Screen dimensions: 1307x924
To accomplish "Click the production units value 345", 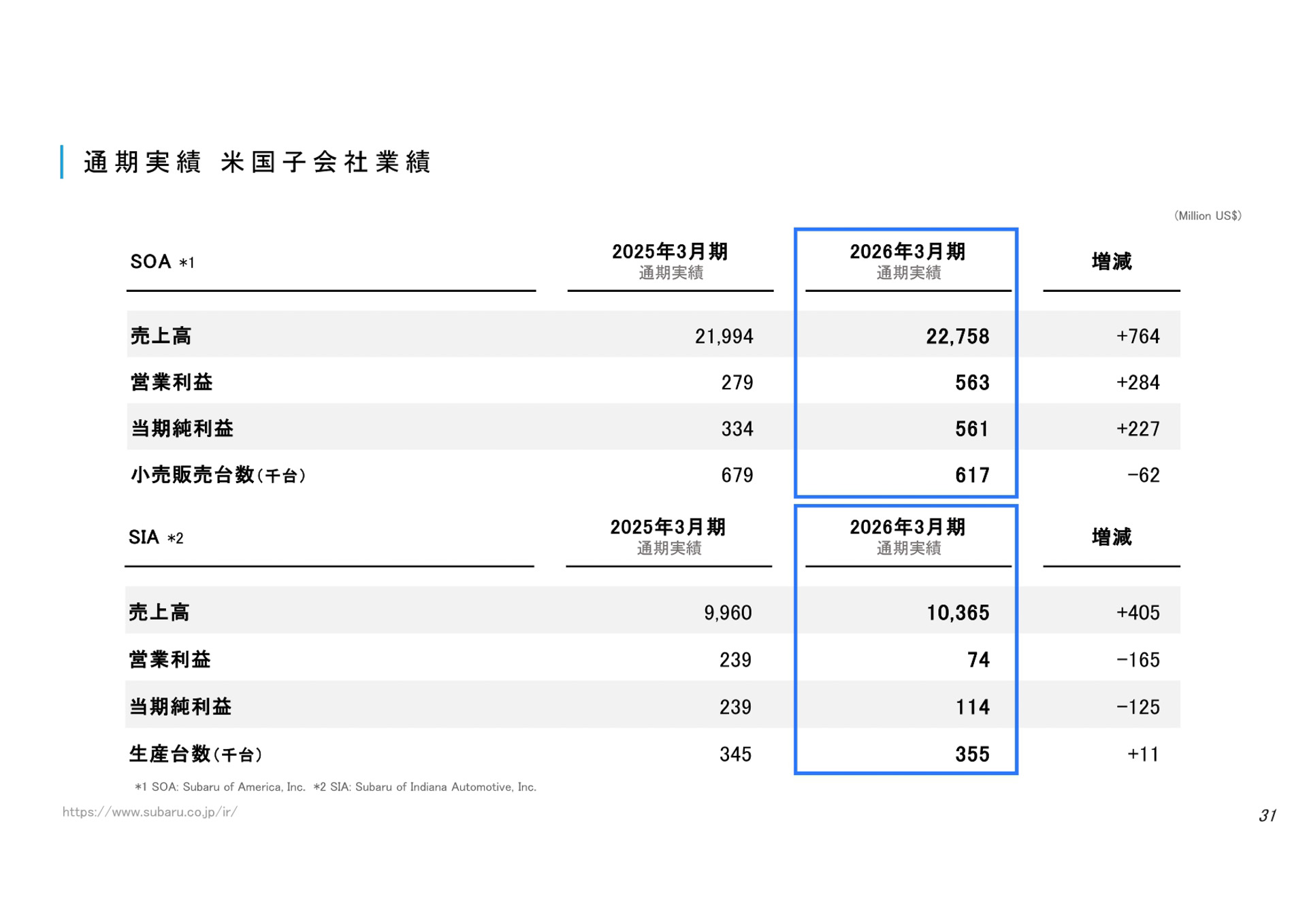I will coord(736,754).
